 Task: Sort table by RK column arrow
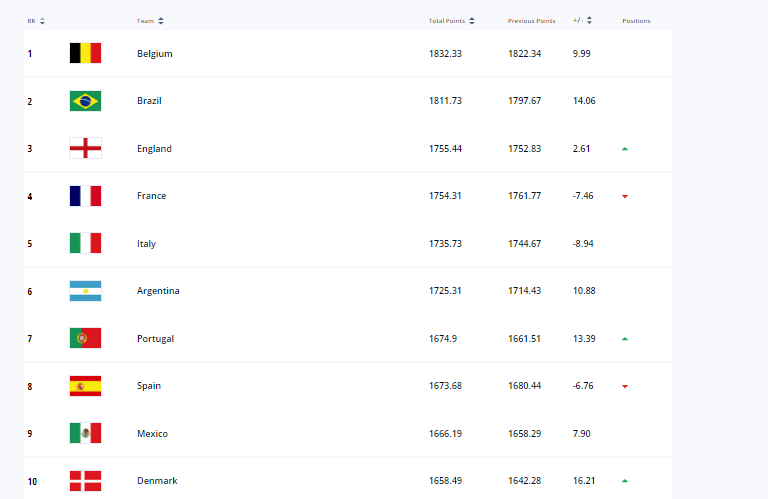[43, 21]
